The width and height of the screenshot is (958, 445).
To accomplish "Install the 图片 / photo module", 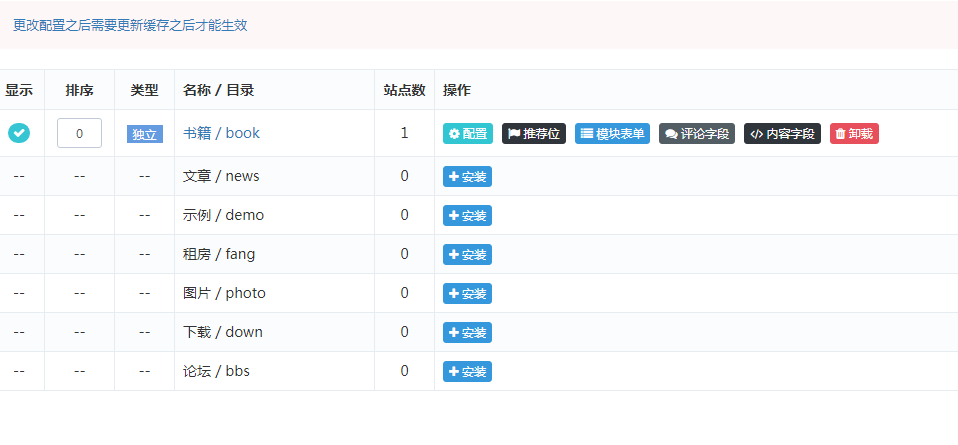I will point(467,294).
